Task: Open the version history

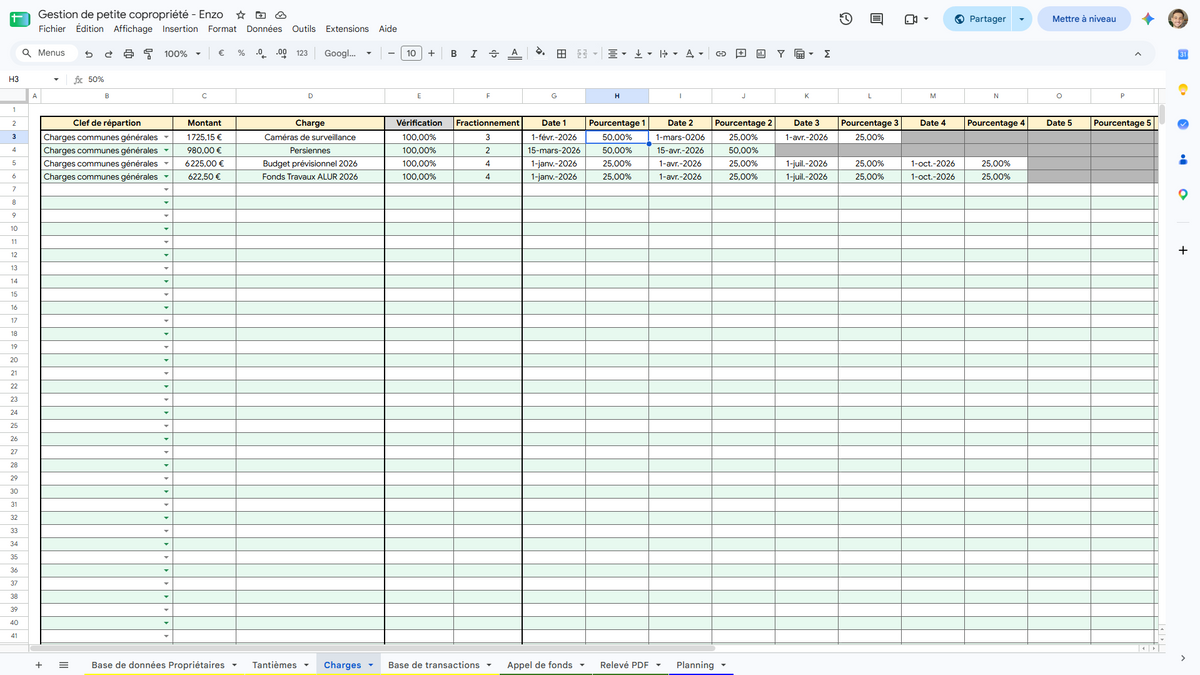Action: (846, 19)
